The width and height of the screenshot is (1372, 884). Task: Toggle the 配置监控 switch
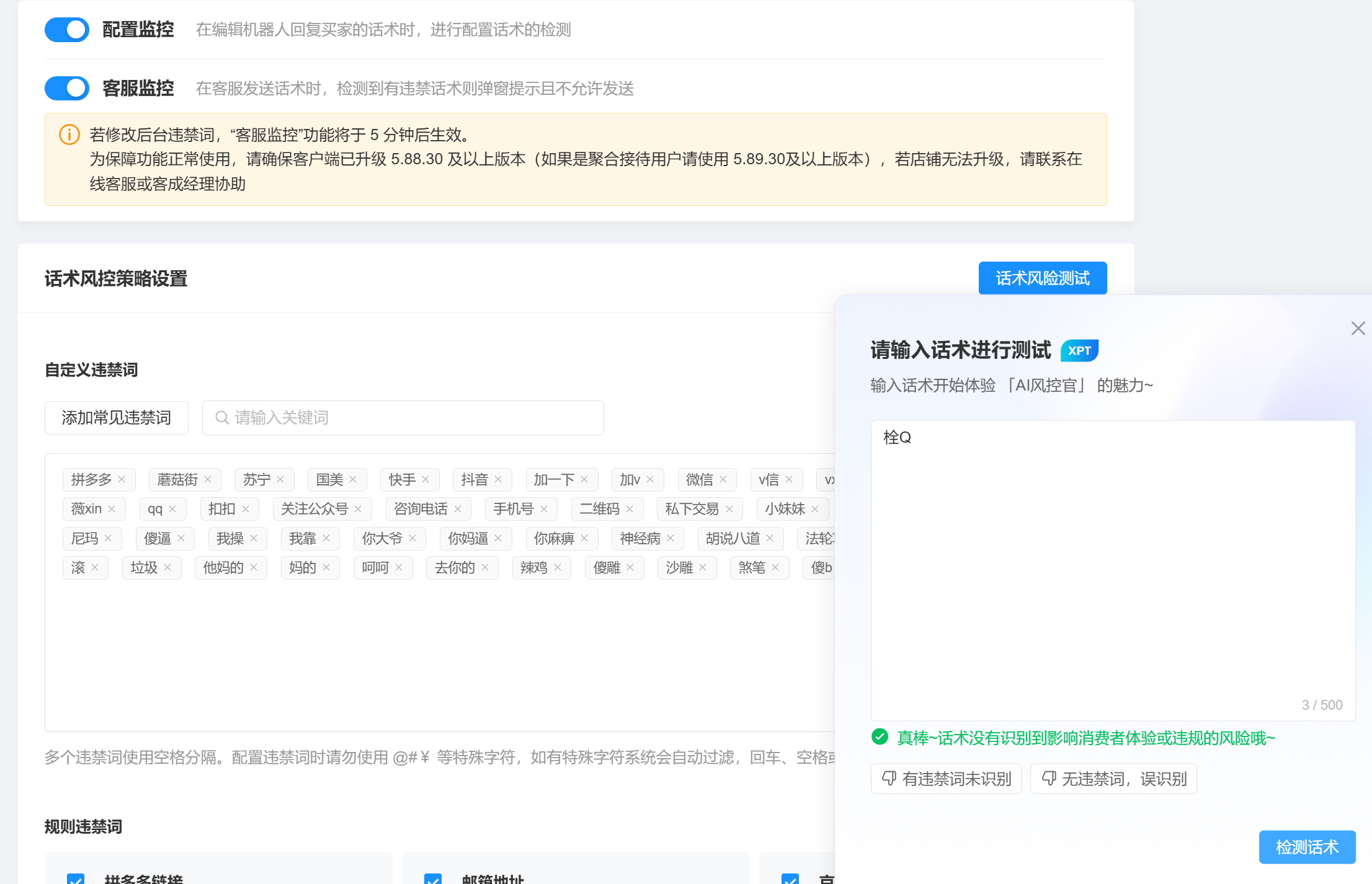coord(67,29)
